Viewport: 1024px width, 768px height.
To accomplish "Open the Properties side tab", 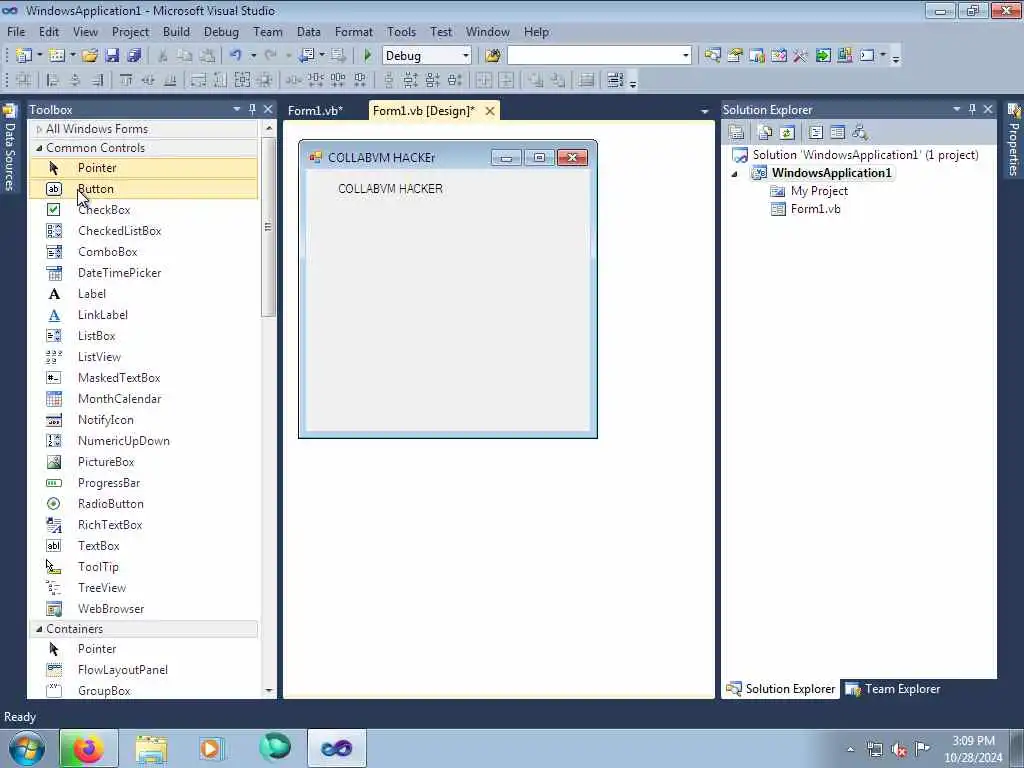I will [1014, 140].
